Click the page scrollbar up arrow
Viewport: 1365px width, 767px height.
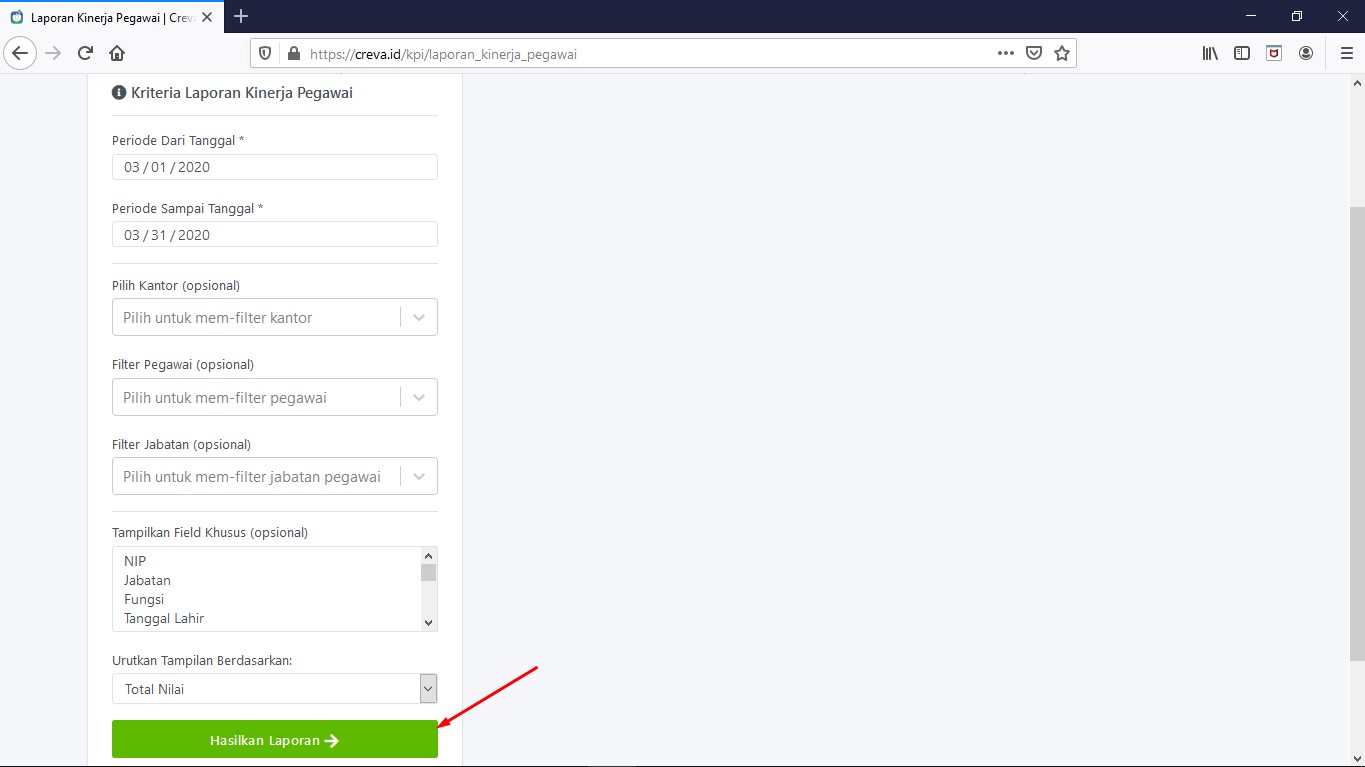point(1357,82)
